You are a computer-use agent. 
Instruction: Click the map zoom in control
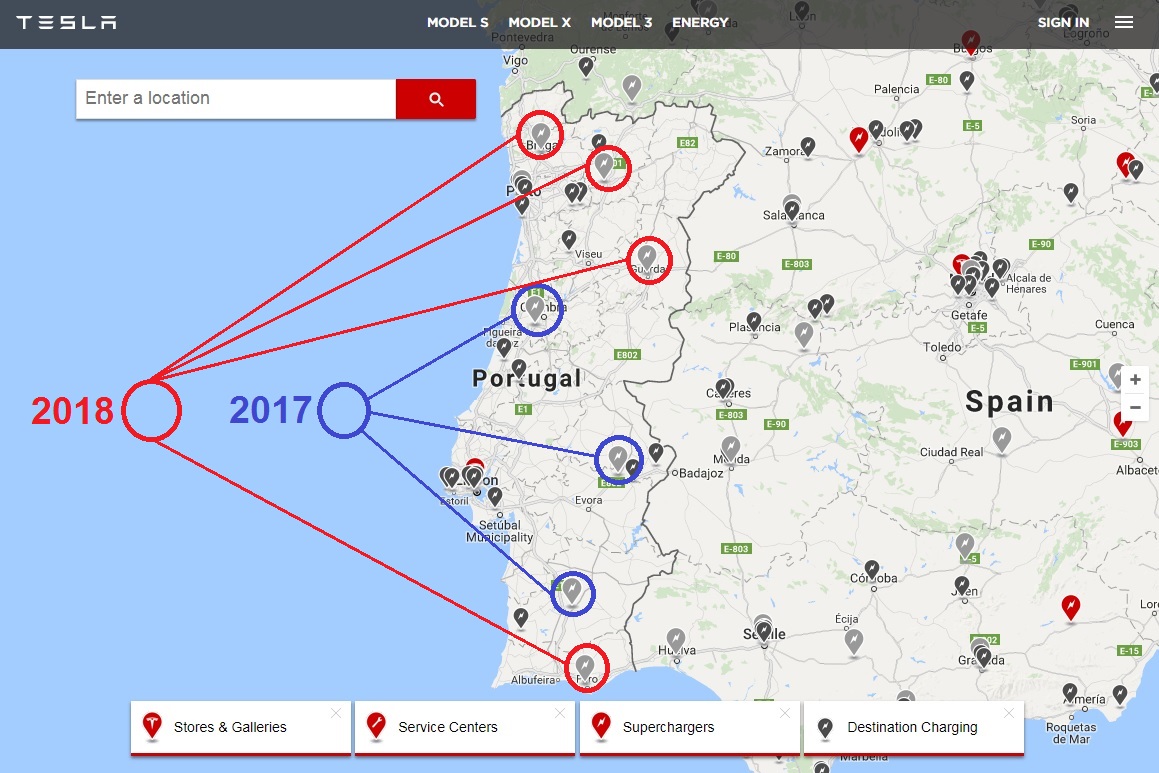(x=1135, y=381)
